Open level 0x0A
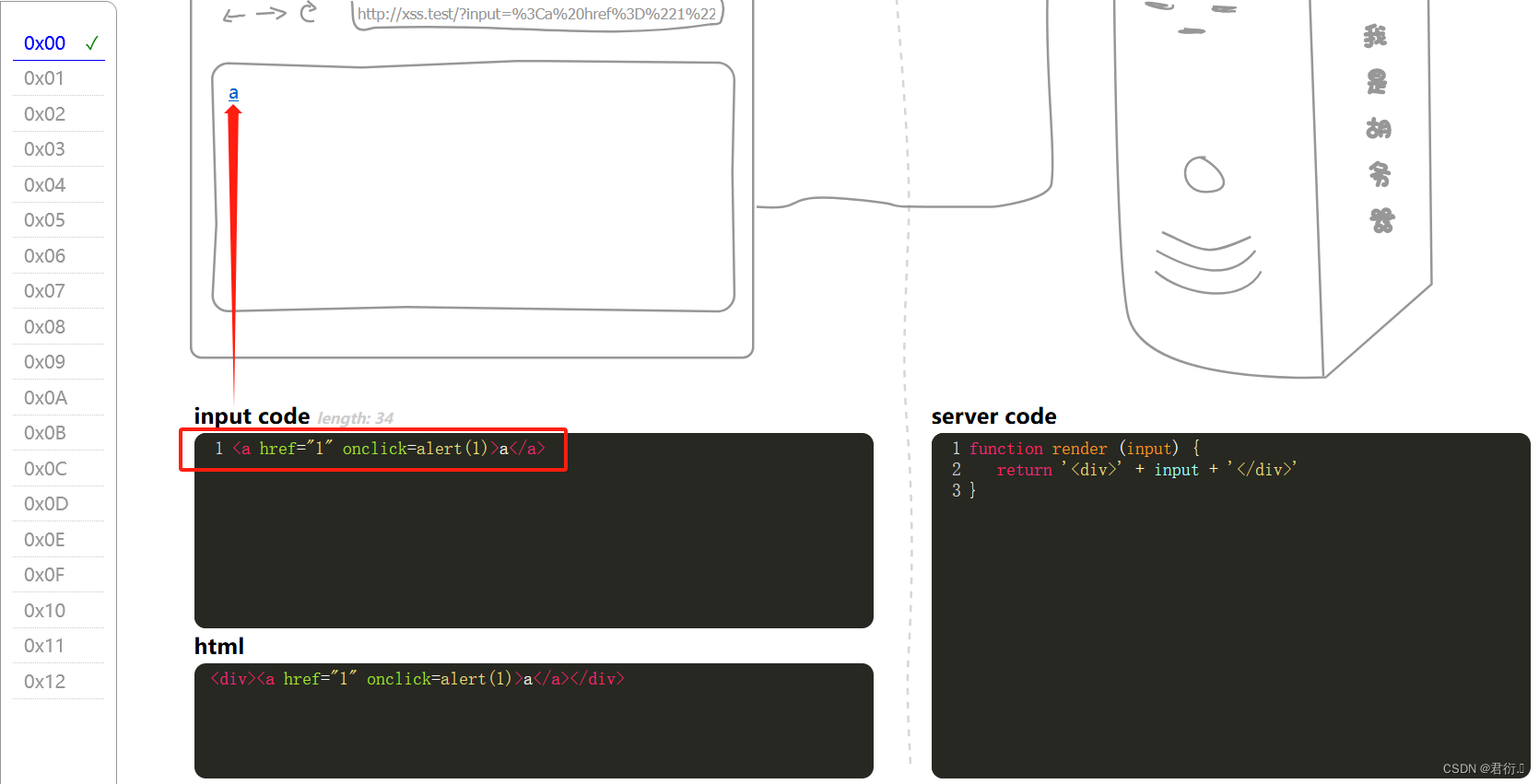Image resolution: width=1539 pixels, height=784 pixels. [x=45, y=398]
